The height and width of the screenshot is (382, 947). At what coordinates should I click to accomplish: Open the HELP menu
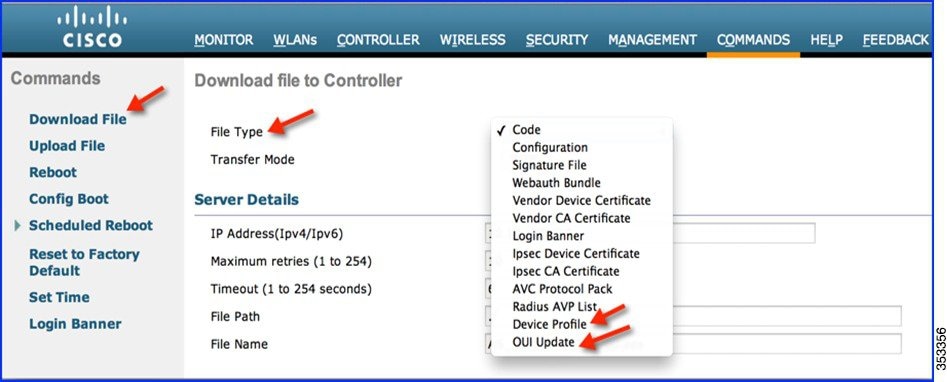pyautogui.click(x=826, y=40)
